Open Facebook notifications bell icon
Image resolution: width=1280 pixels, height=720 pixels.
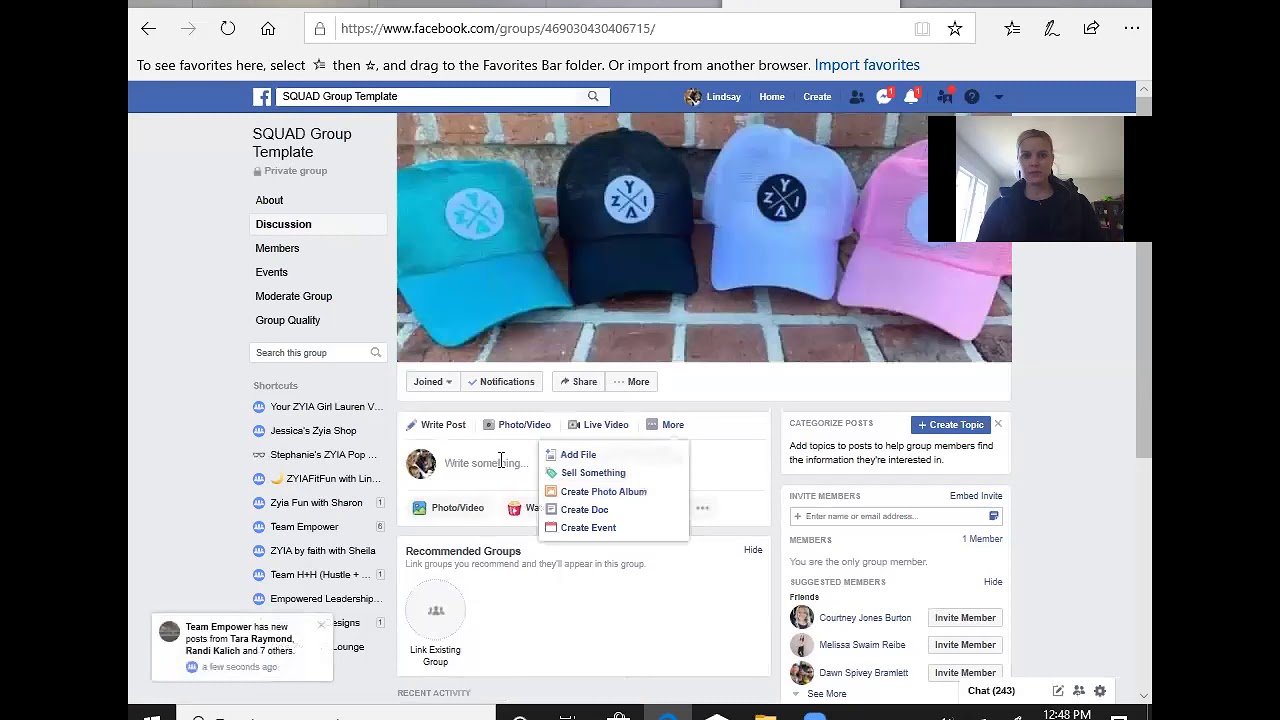click(912, 97)
